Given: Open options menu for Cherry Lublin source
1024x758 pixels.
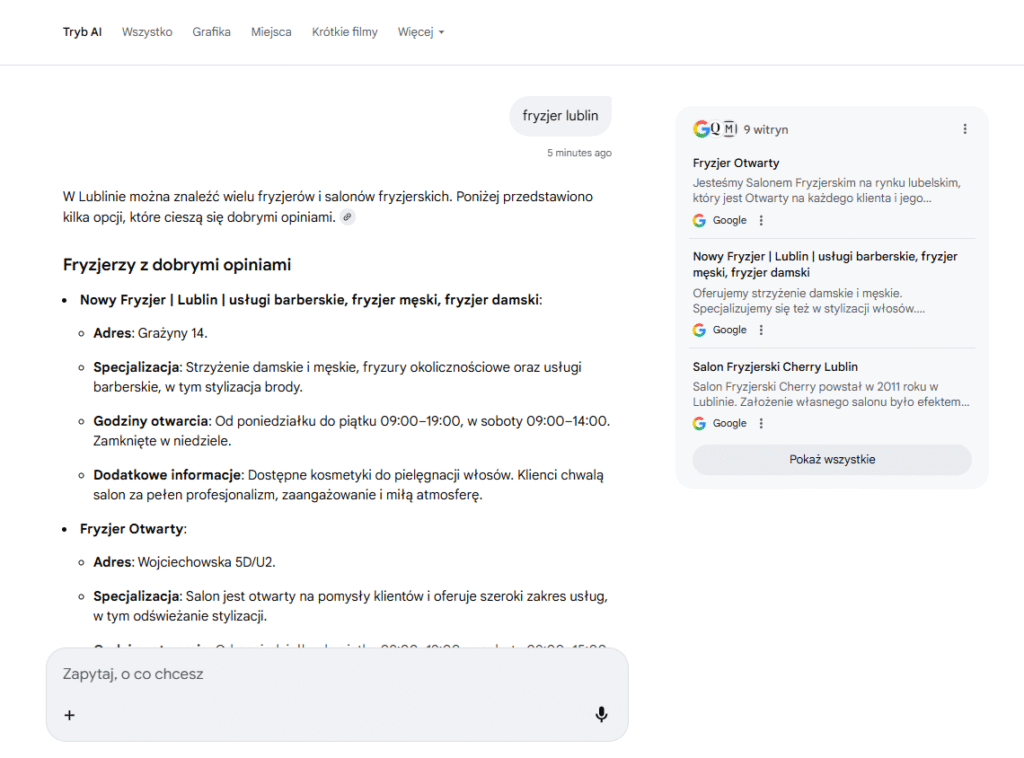Looking at the screenshot, I should [x=761, y=423].
